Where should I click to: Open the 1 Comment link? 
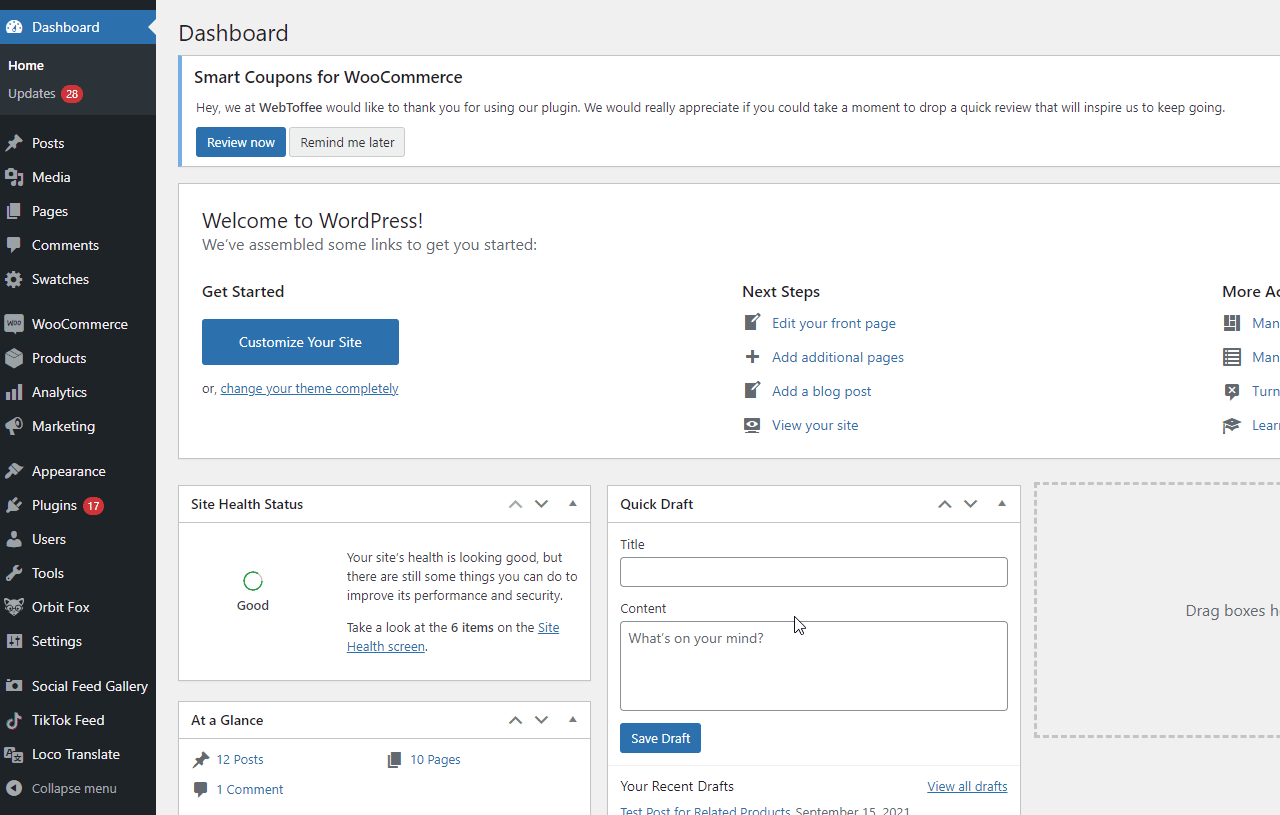(x=250, y=790)
